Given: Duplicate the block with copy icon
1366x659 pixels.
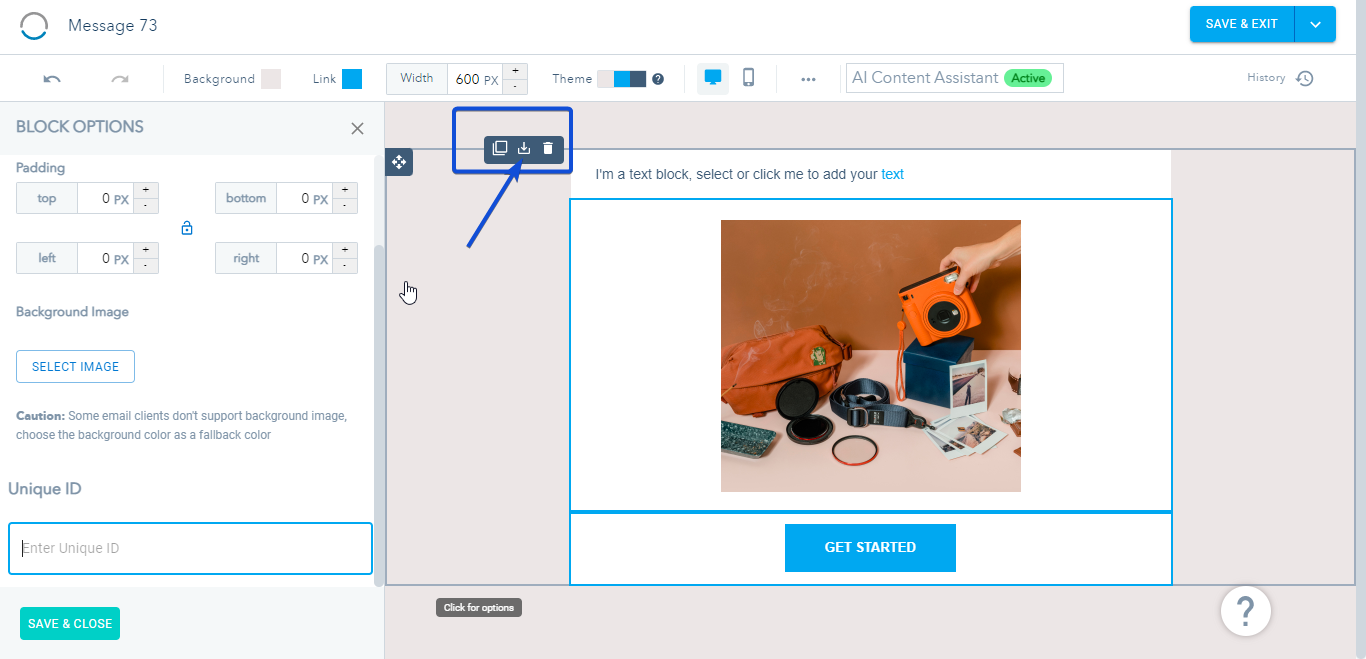Looking at the screenshot, I should tap(500, 149).
